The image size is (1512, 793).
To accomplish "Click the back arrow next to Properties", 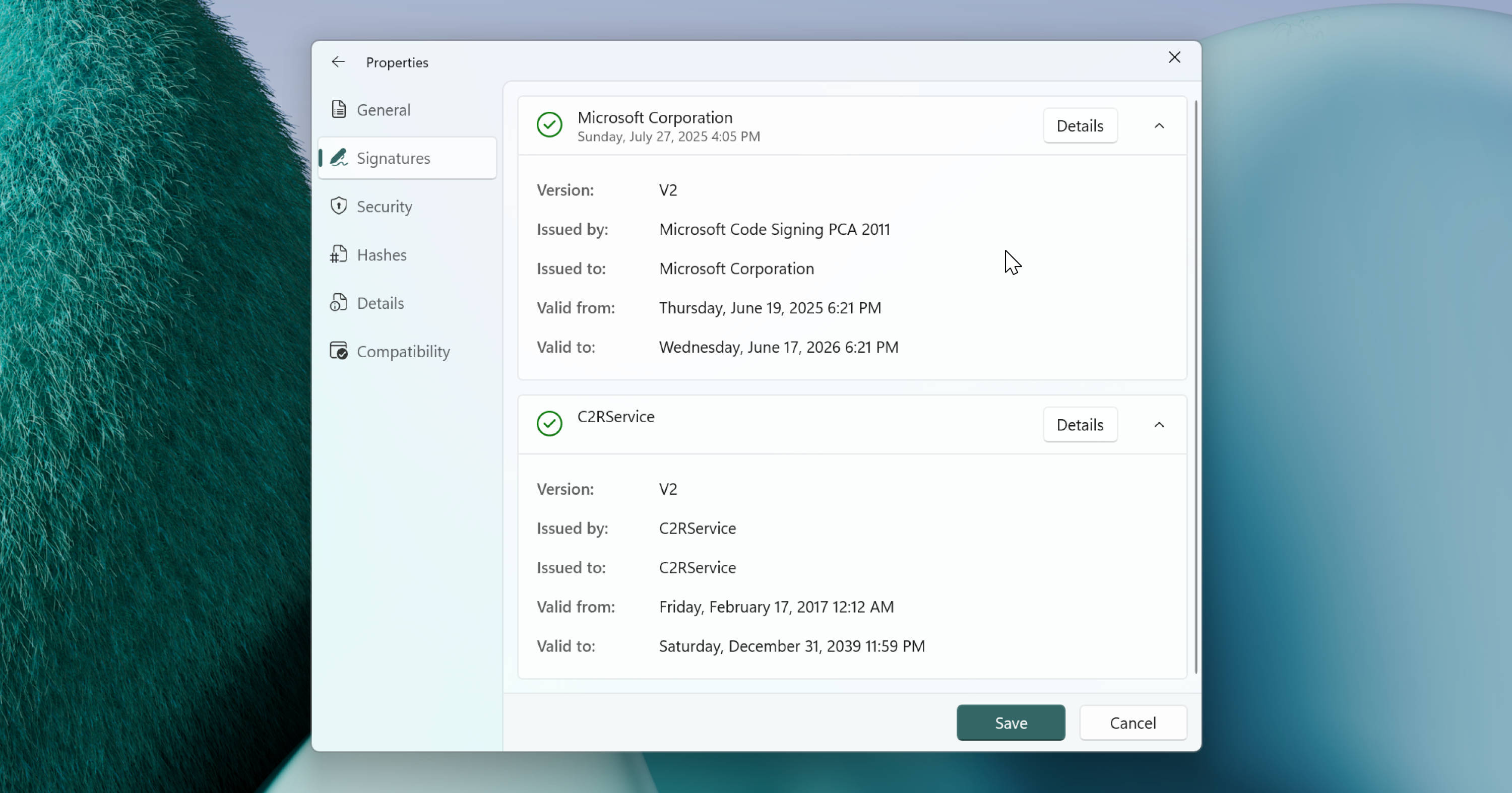I will [338, 62].
